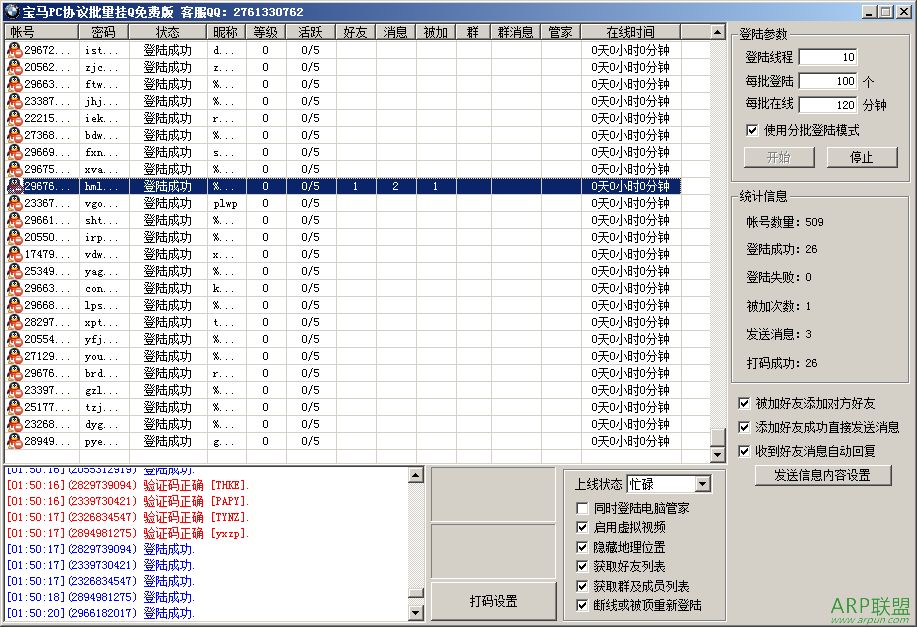Click the 打码成功: 26 statistic
The width and height of the screenshot is (917, 627).
tap(781, 363)
